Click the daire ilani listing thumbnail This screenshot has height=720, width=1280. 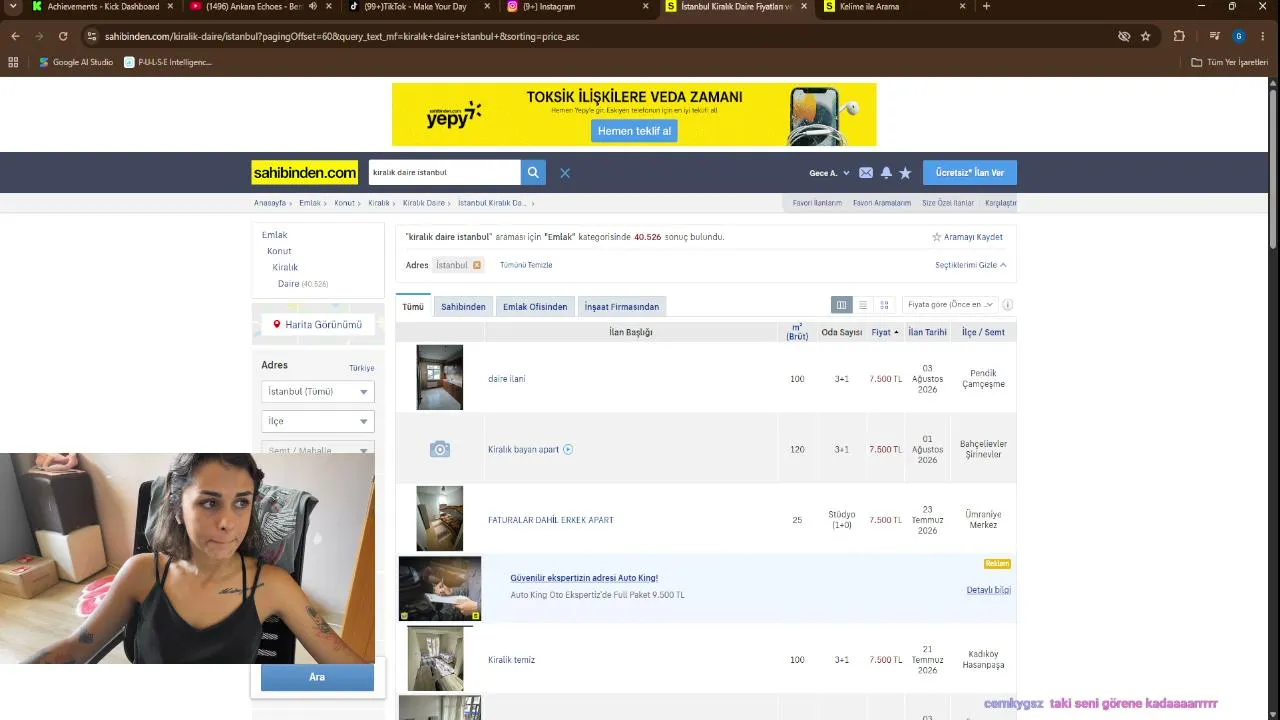click(x=440, y=377)
